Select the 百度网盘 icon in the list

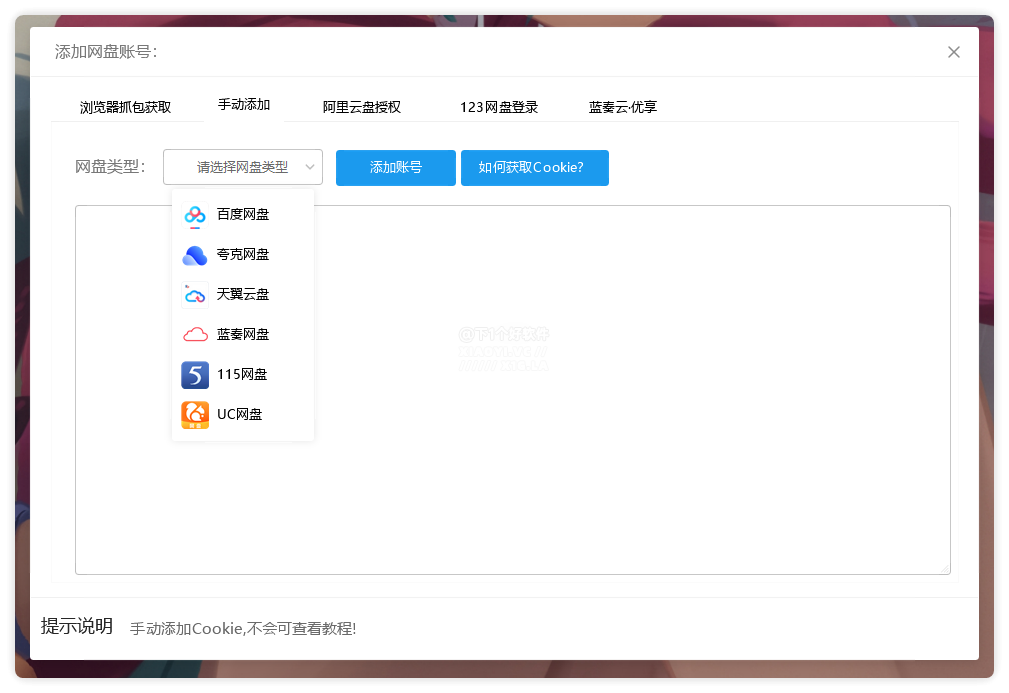pyautogui.click(x=194, y=214)
